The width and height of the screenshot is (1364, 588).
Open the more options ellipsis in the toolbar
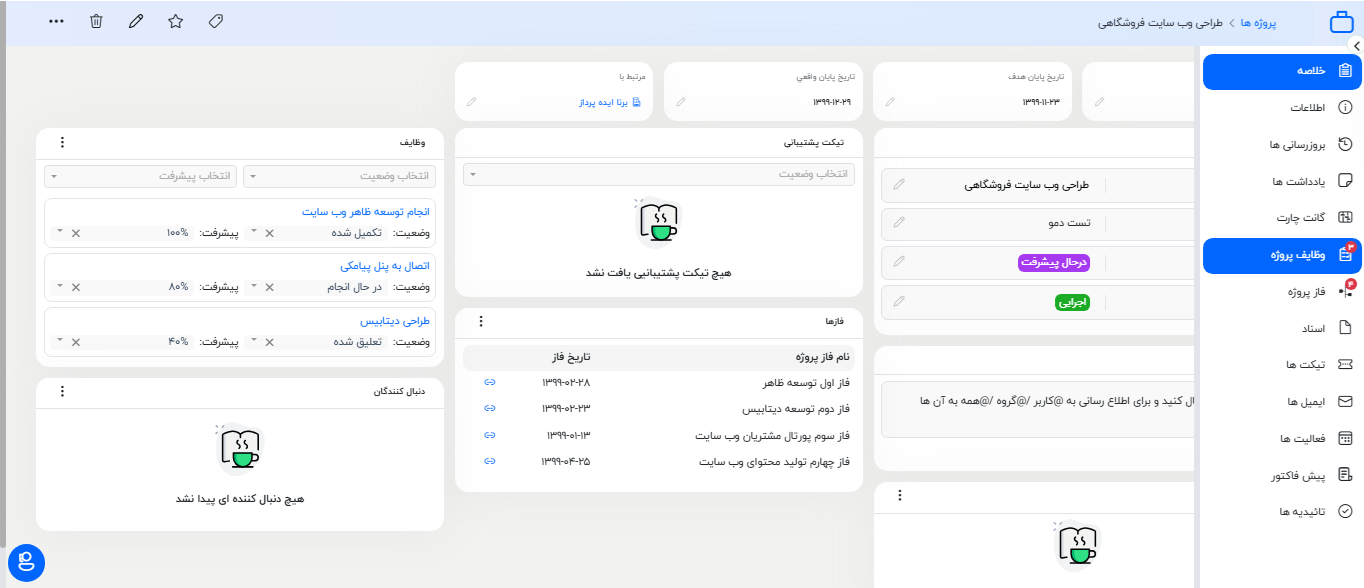pyautogui.click(x=57, y=20)
